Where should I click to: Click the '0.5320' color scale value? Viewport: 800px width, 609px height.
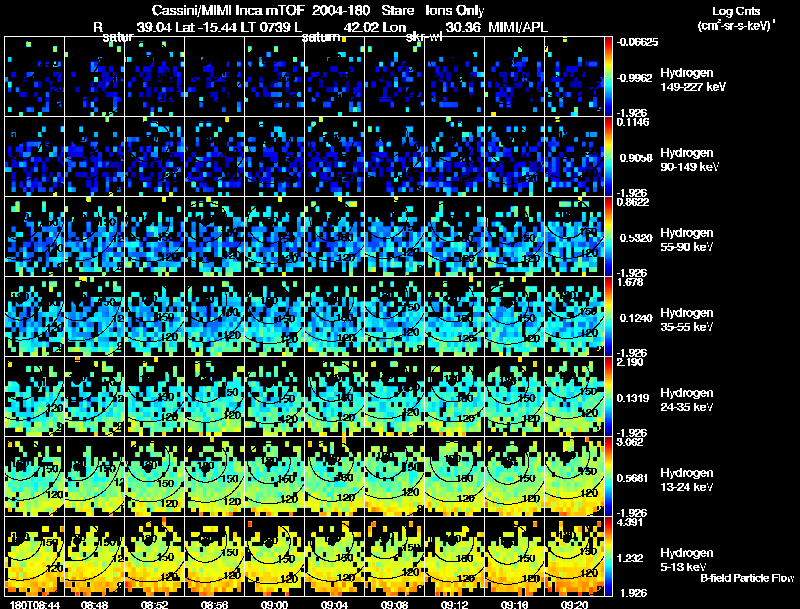[634, 238]
